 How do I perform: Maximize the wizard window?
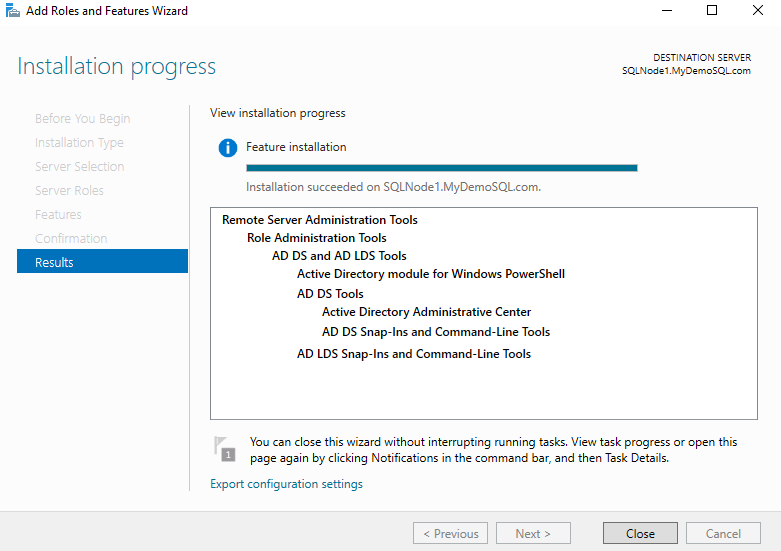[x=712, y=10]
